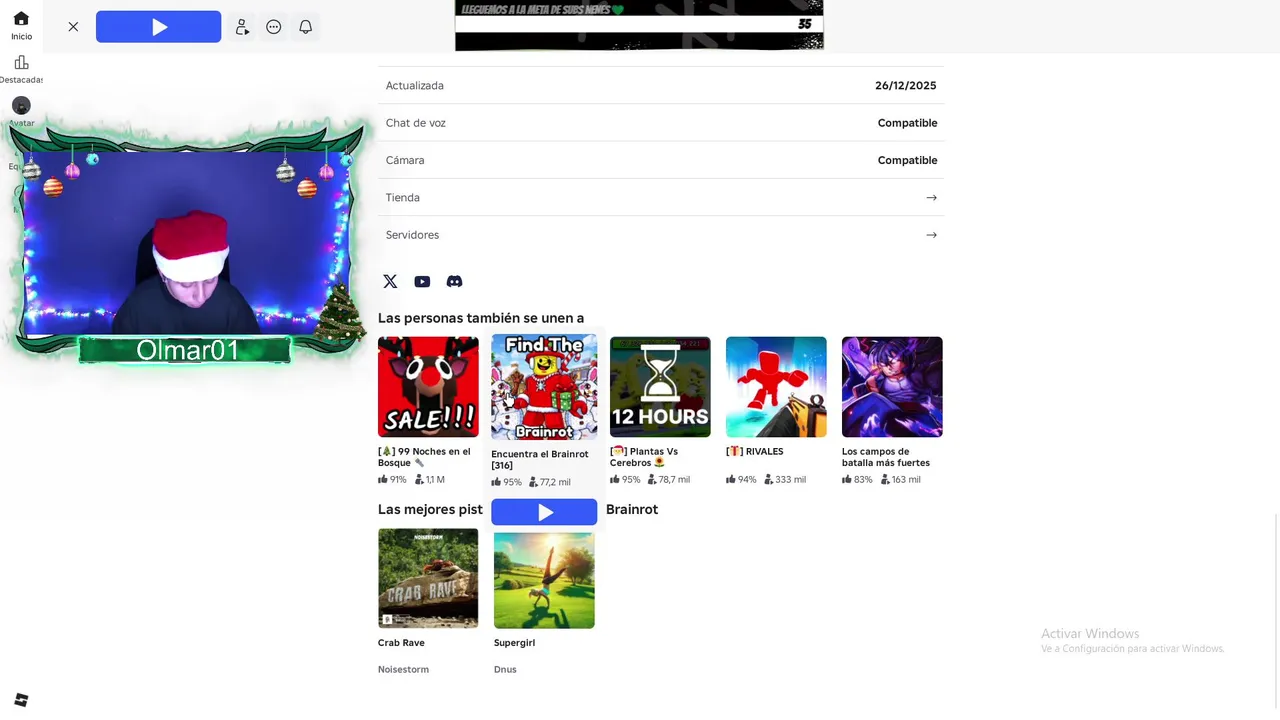Click the subscriber goal progress bar at top
The image size is (1280, 720).
pyautogui.click(x=639, y=25)
